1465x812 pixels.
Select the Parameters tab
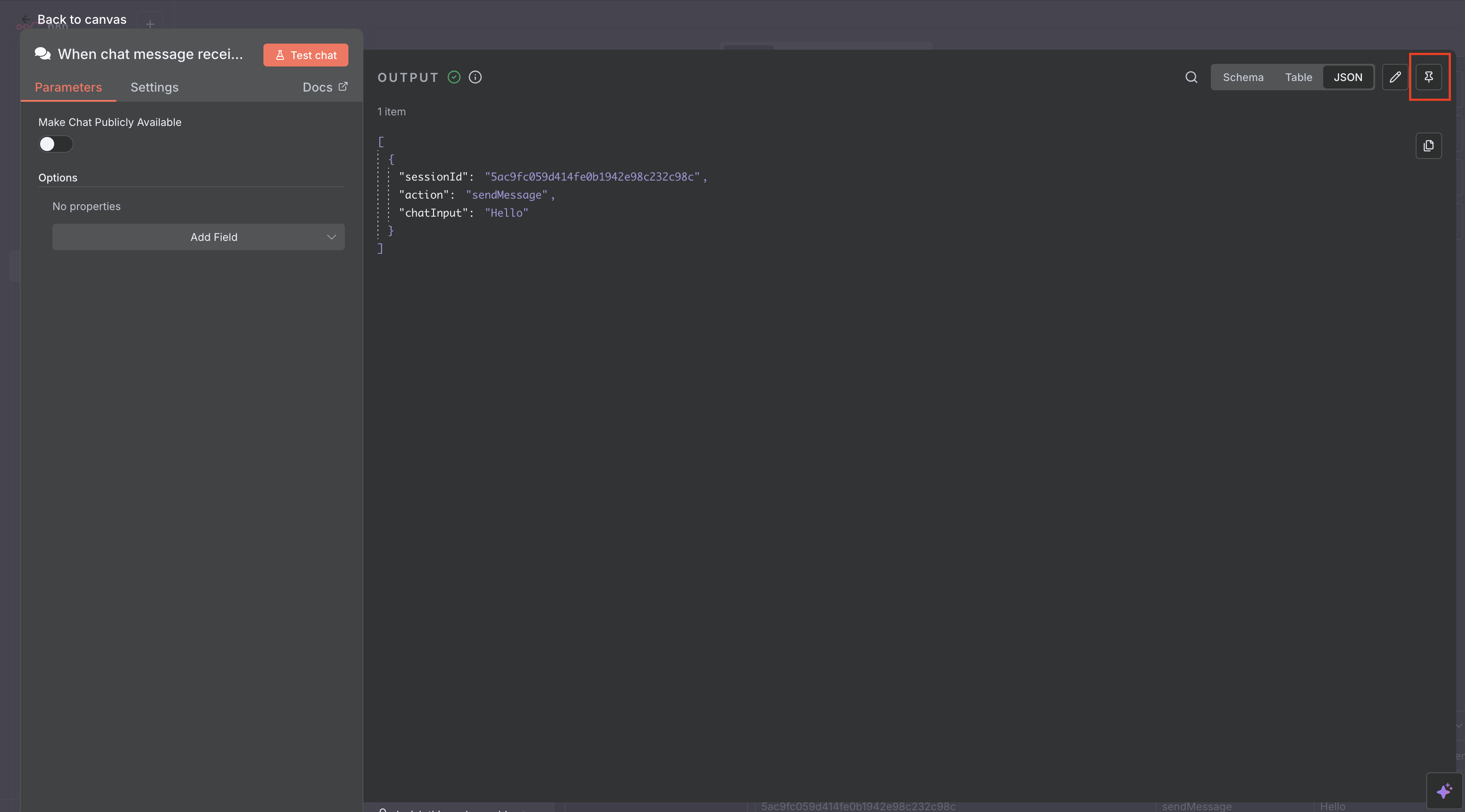tap(68, 88)
